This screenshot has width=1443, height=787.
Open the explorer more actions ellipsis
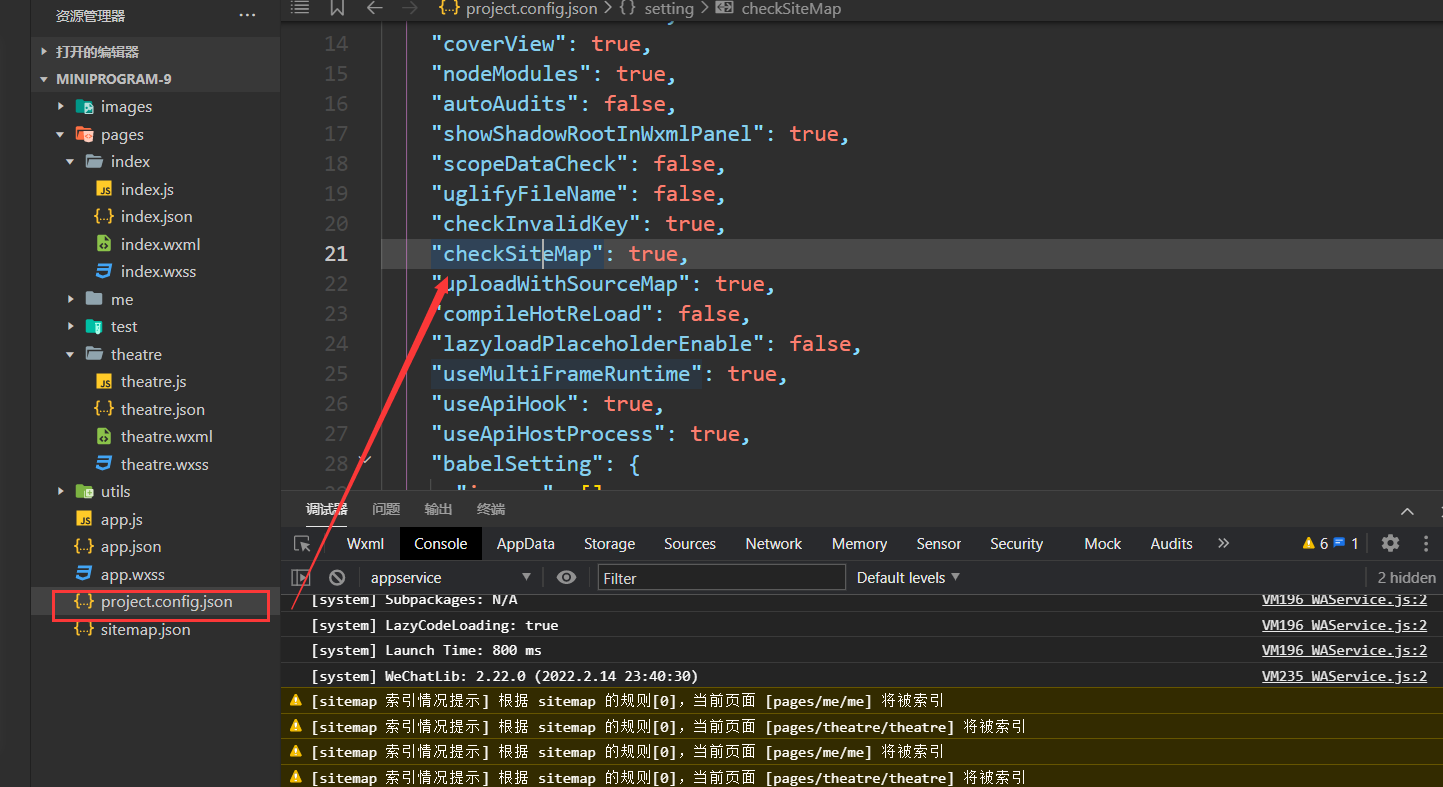247,16
